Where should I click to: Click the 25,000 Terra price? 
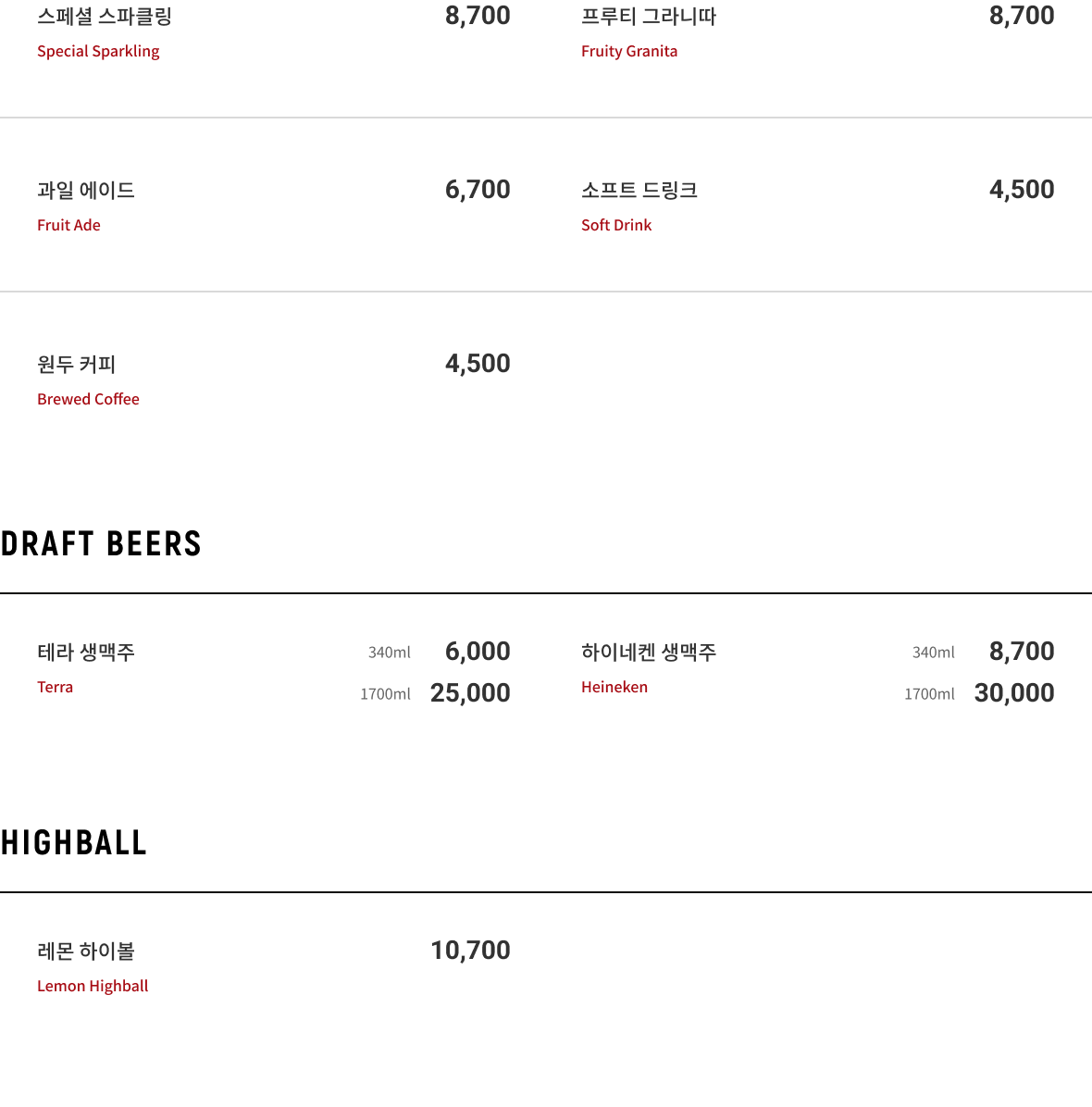pos(470,693)
